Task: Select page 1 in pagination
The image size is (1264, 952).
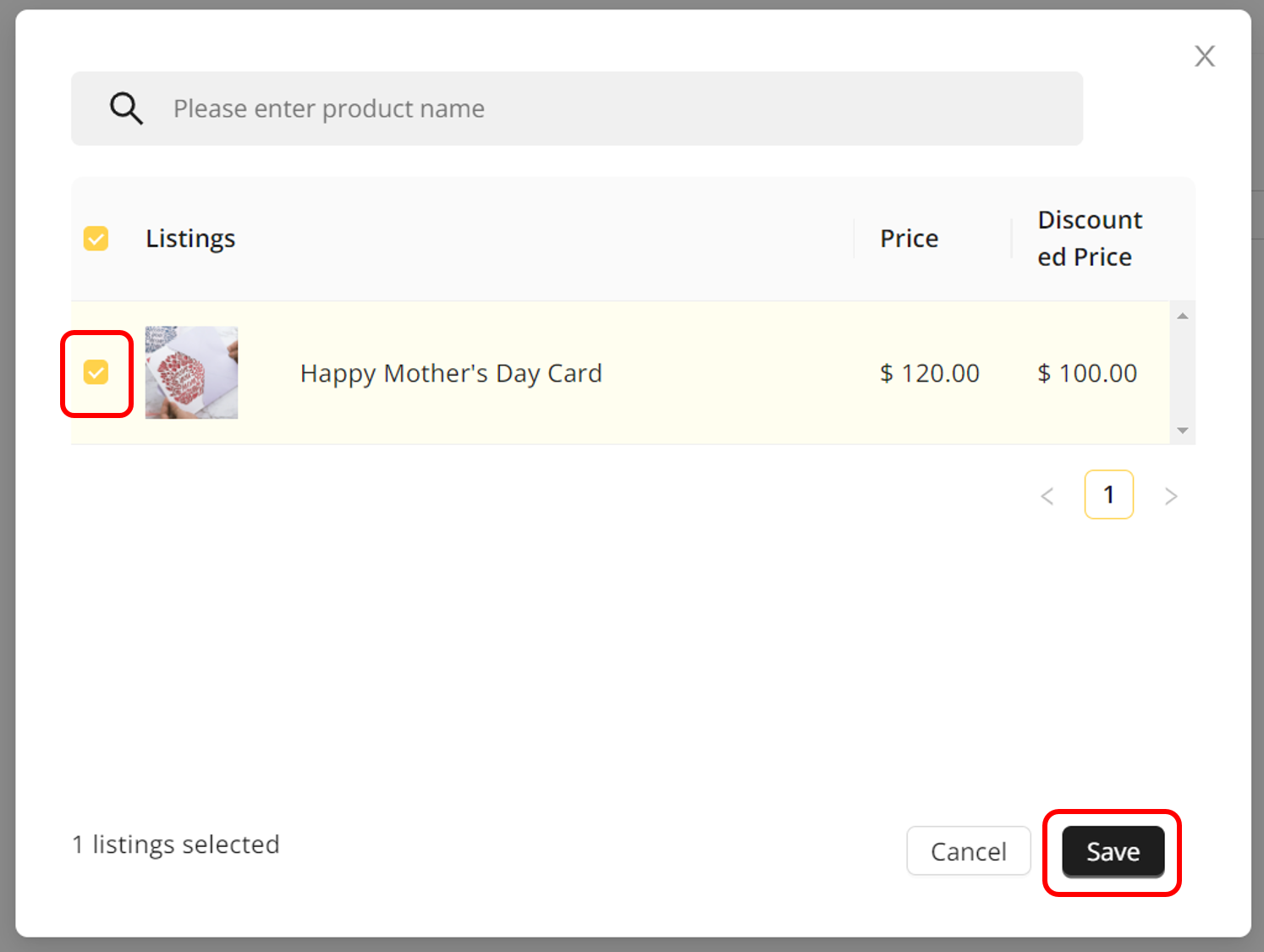Action: coord(1108,494)
